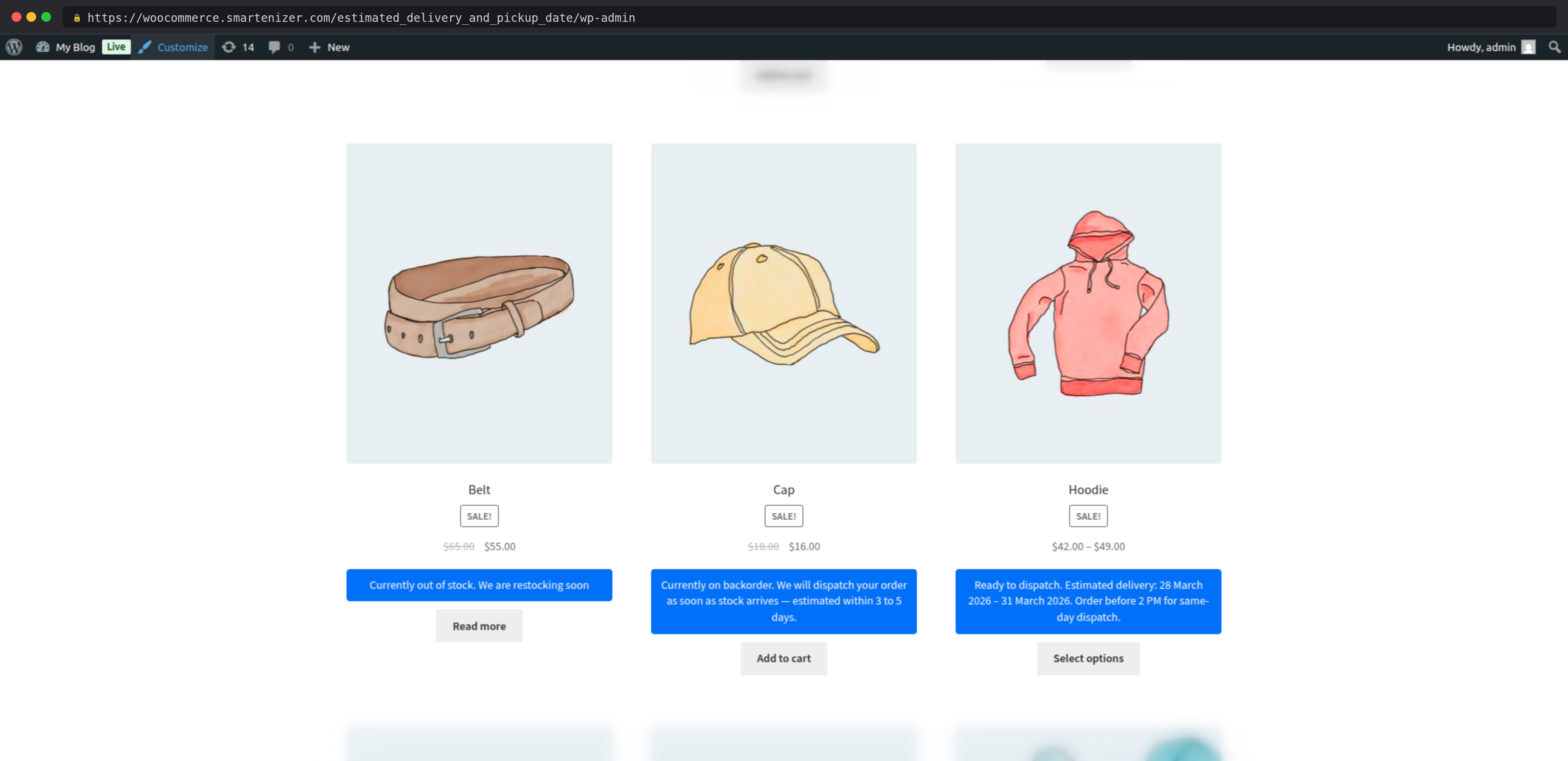This screenshot has width=1568, height=761.
Task: Open the updates icon showing 14
Action: tap(228, 47)
